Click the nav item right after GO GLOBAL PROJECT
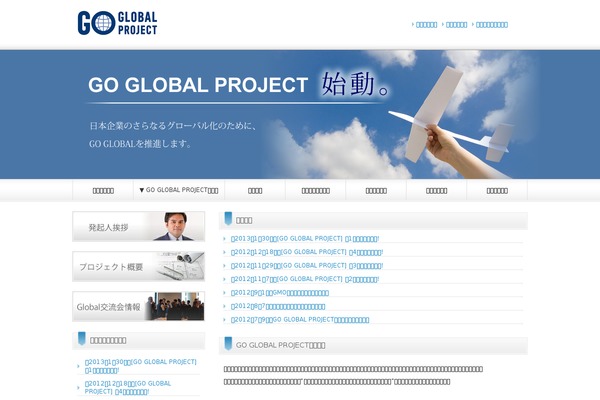600x400 pixels. [255, 190]
